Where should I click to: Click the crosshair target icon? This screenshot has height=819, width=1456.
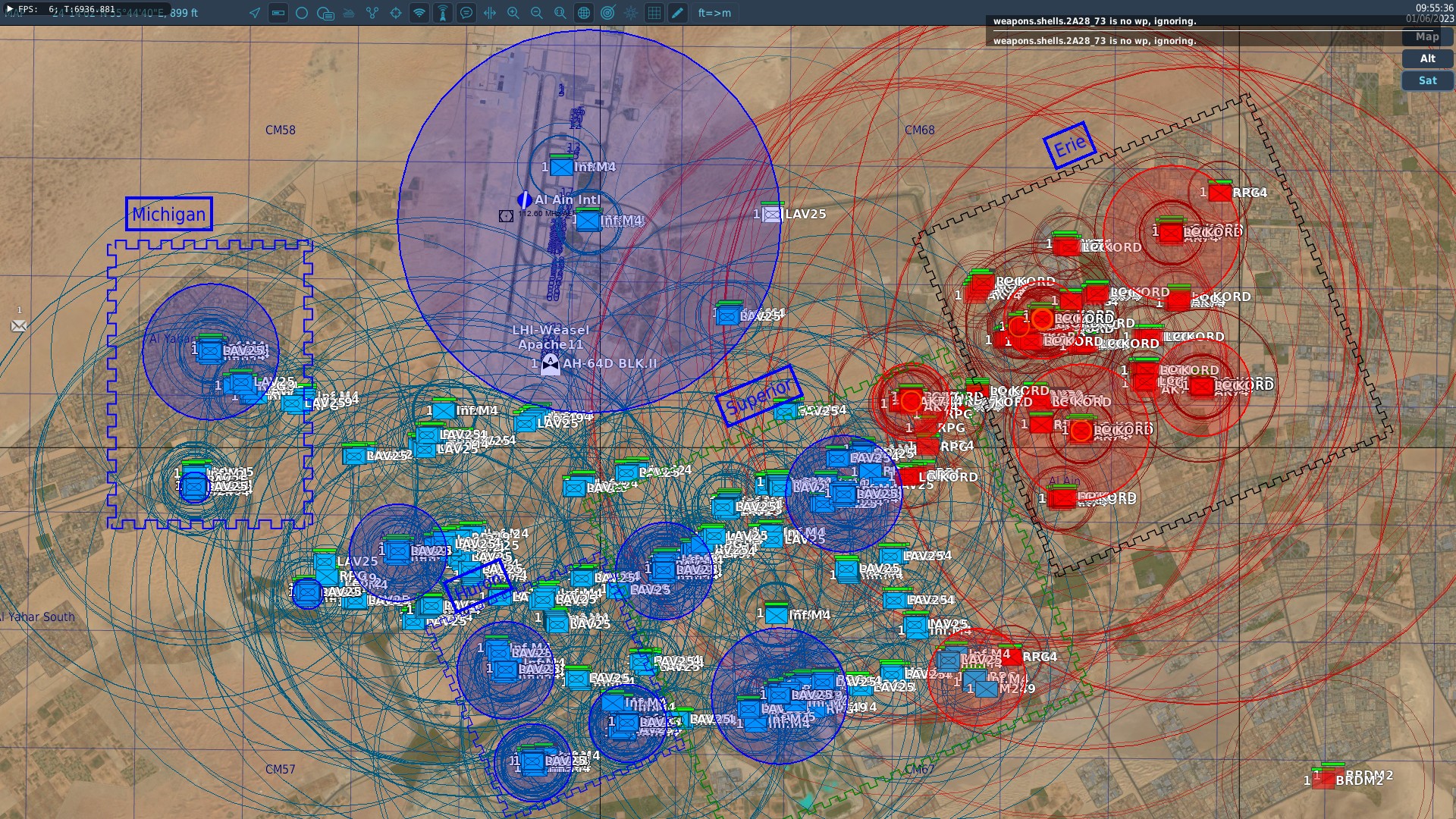[396, 13]
